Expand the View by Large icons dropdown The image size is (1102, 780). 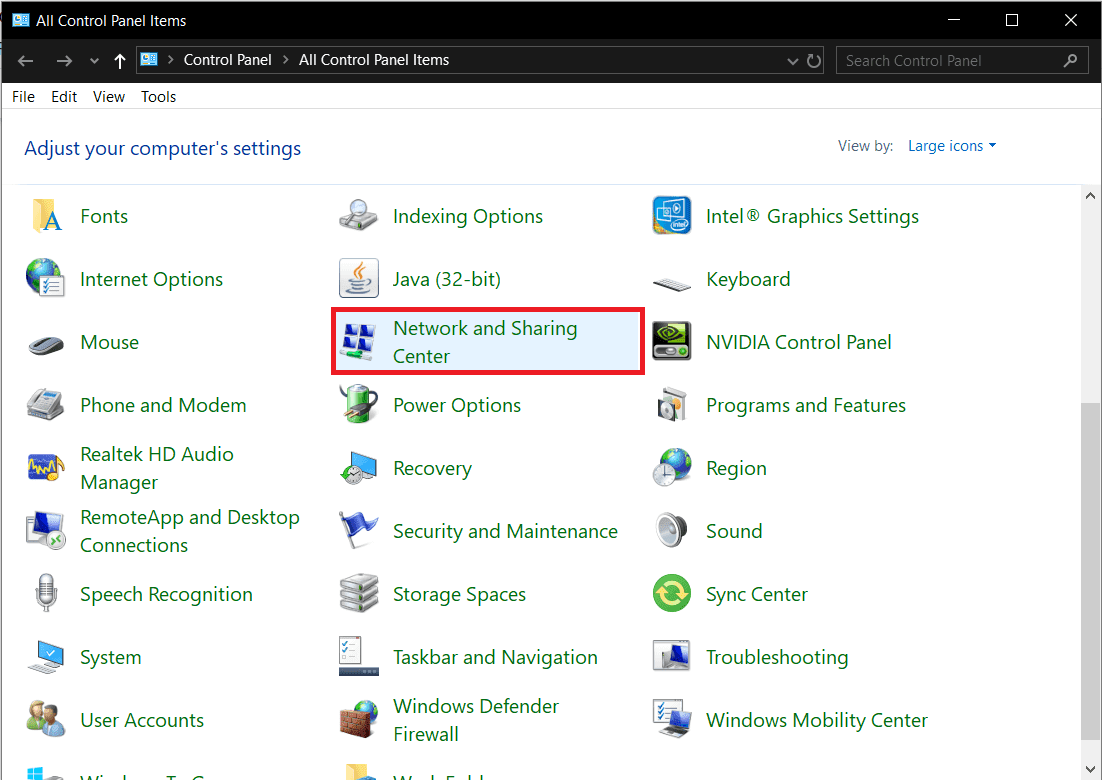[x=952, y=146]
